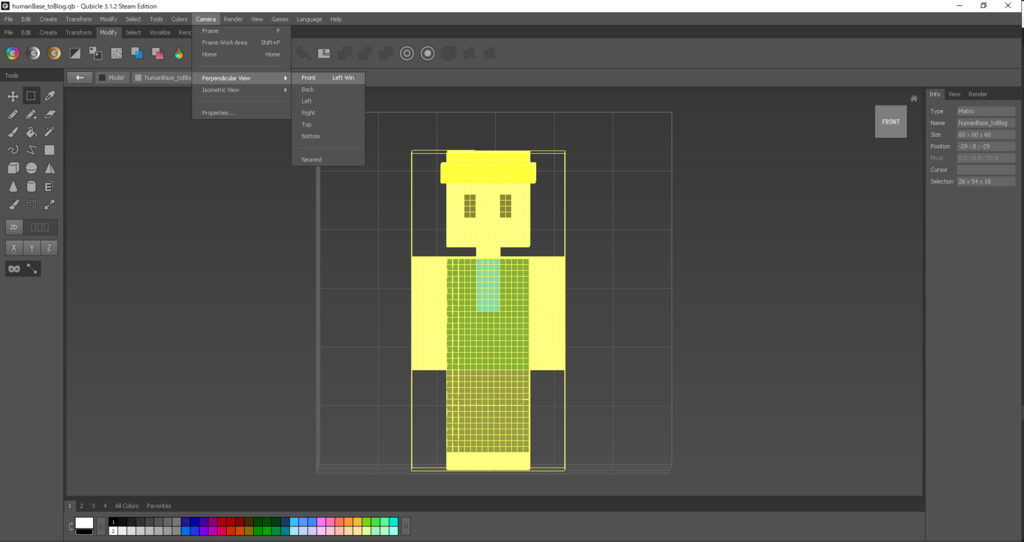The height and width of the screenshot is (542, 1024).
Task: Expand the Perpendicular View submenu
Action: click(242, 78)
